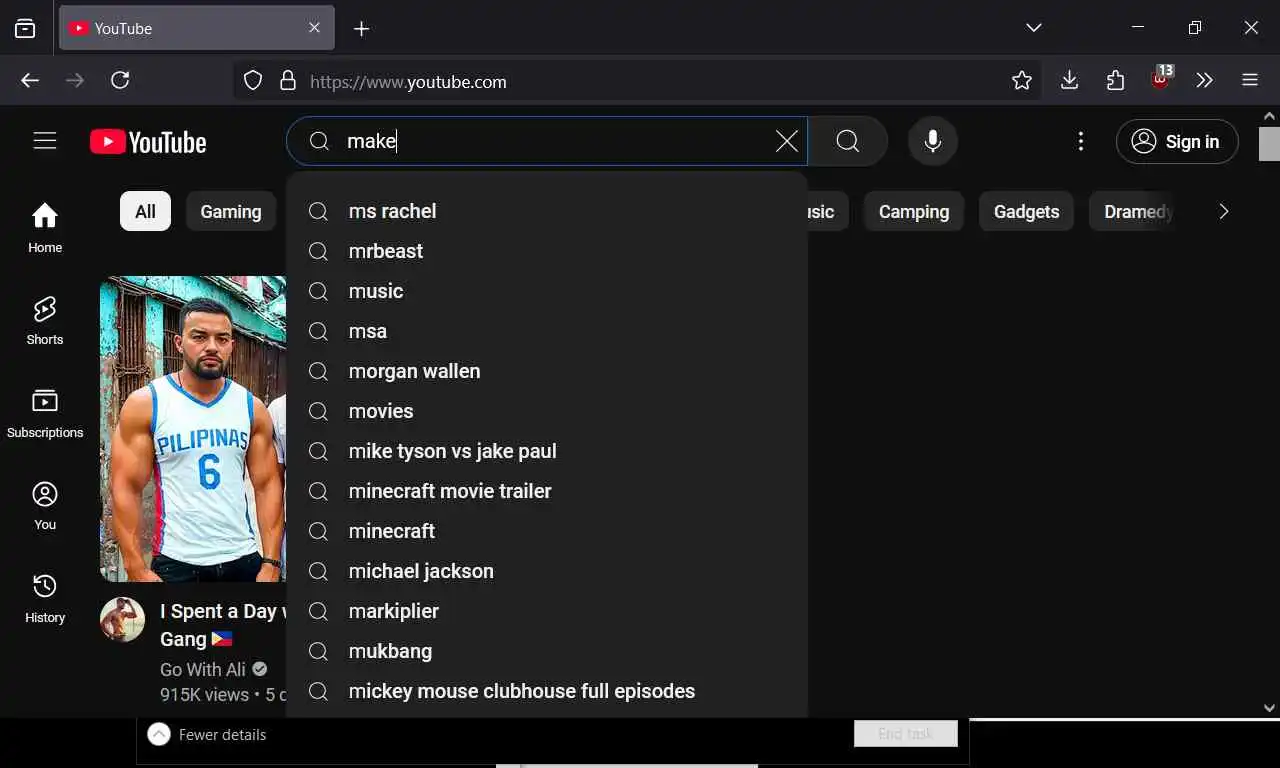Open the YouTube guide hamburger menu
This screenshot has height=768, width=1280.
45,141
